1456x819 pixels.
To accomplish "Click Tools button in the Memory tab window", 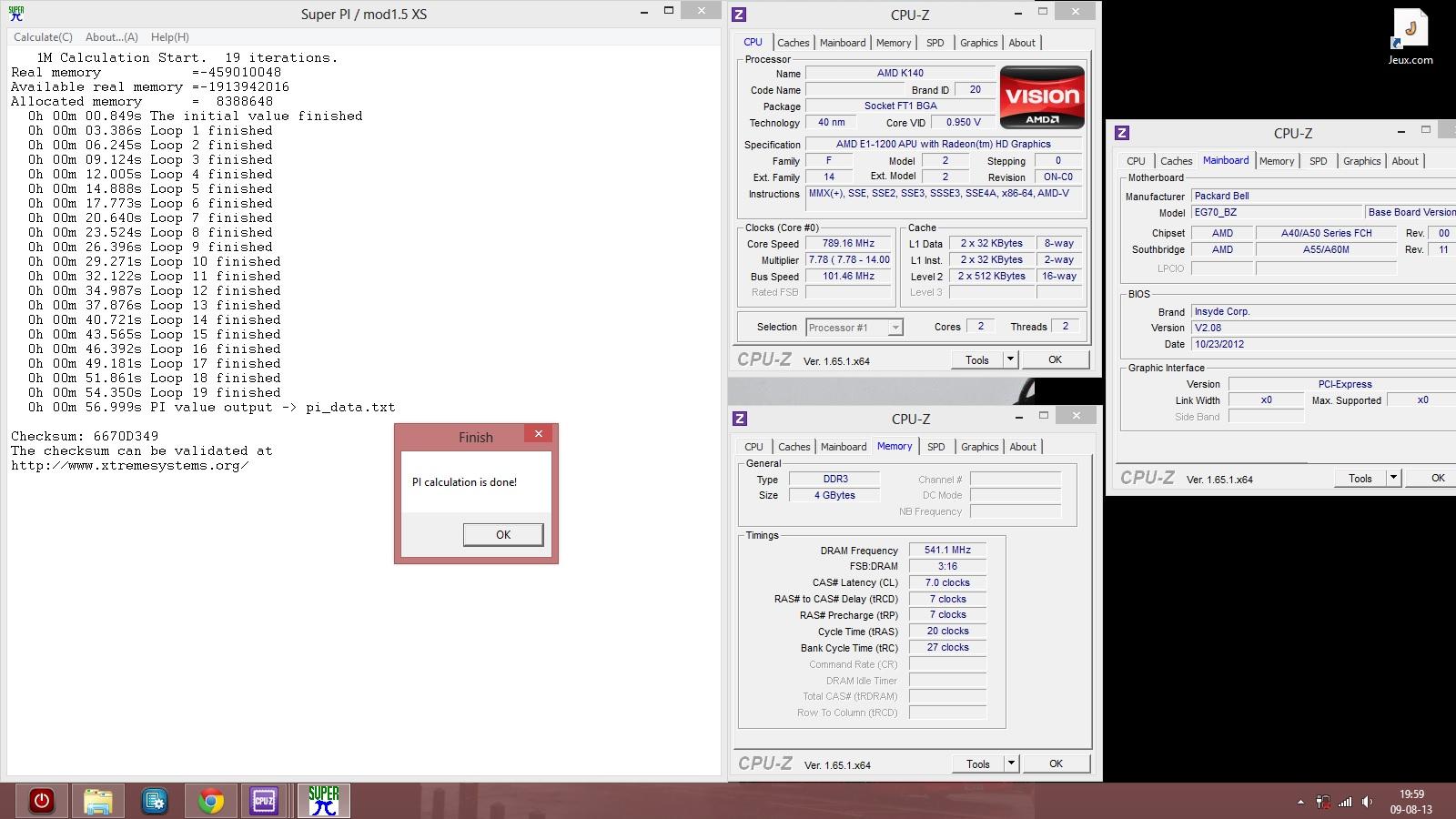I will (978, 763).
